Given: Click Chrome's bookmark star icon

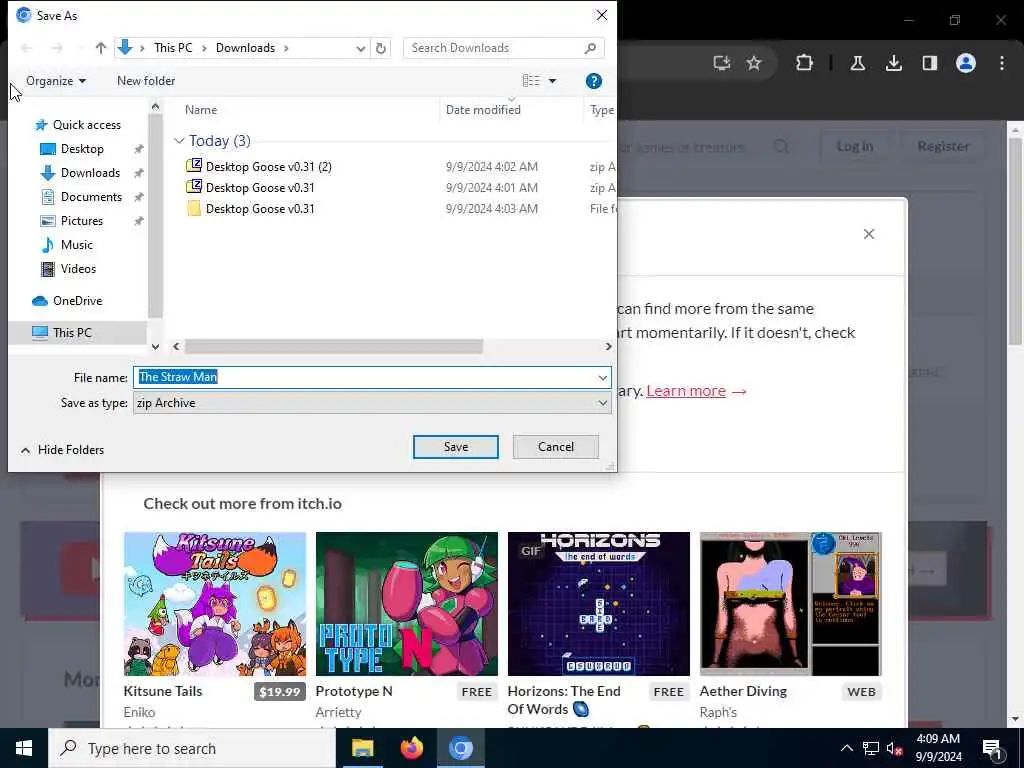Looking at the screenshot, I should (x=754, y=63).
